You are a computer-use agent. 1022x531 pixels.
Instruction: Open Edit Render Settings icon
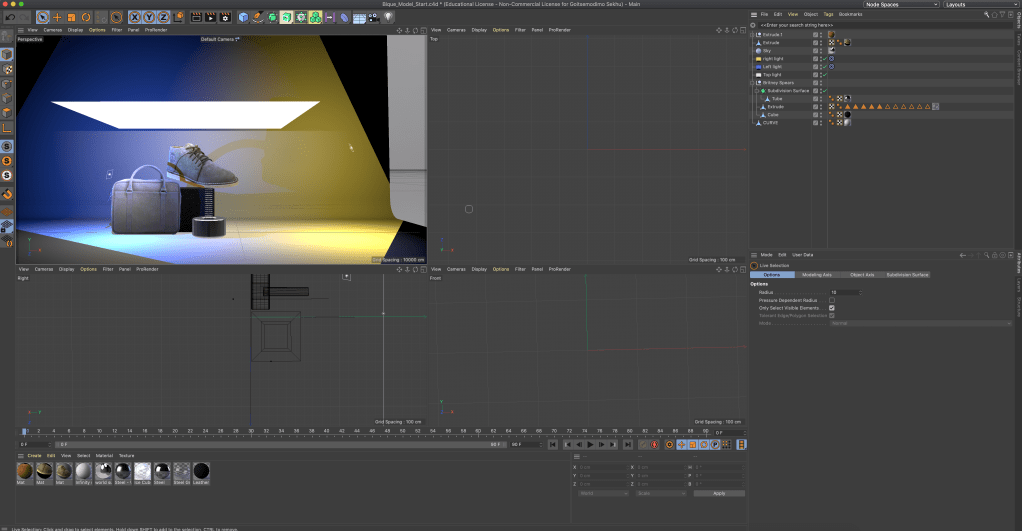click(226, 17)
